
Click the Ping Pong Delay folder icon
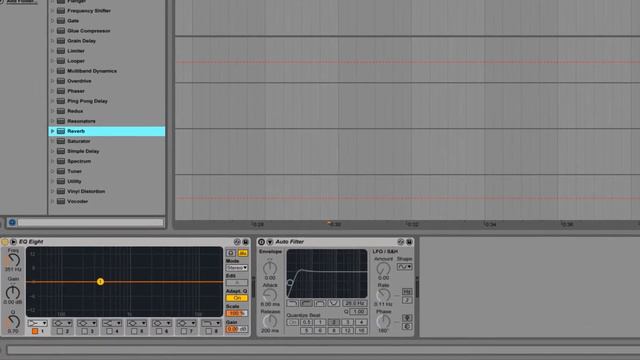coord(61,101)
